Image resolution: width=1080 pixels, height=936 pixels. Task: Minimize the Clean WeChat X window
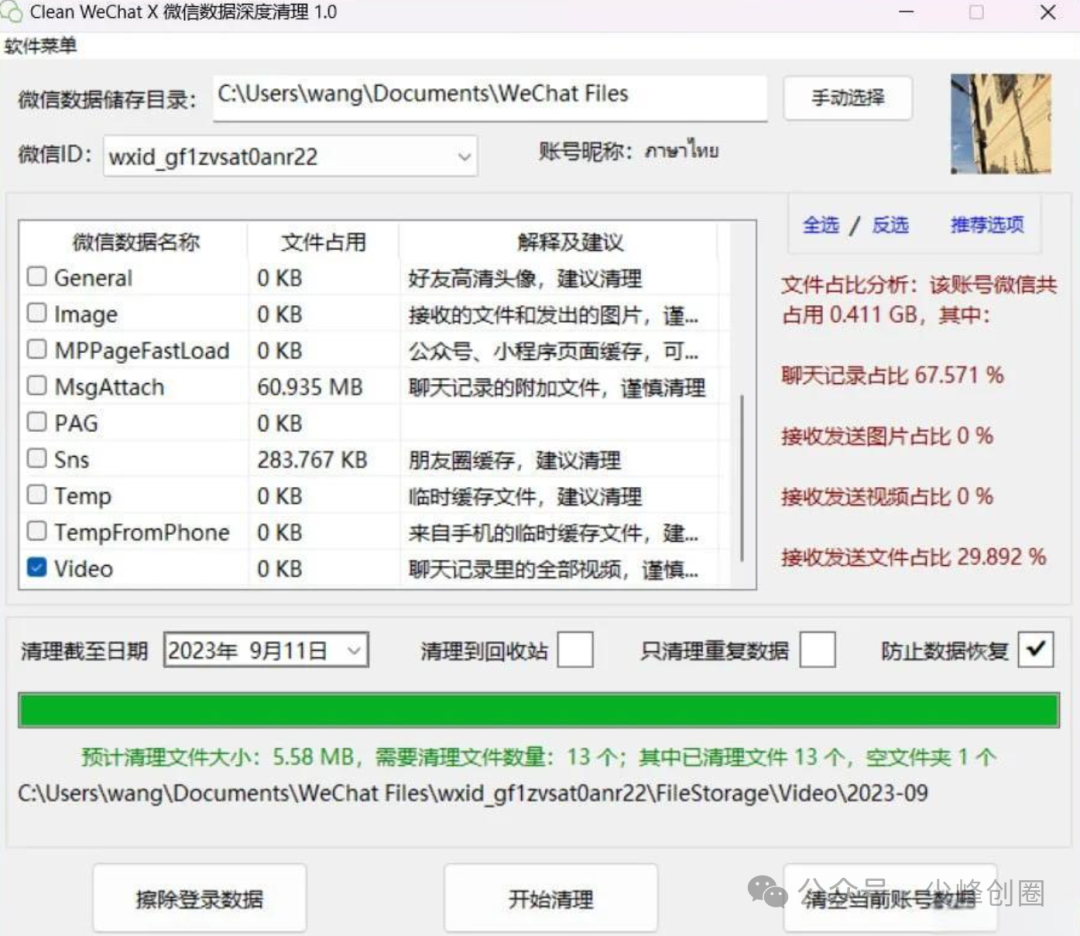tap(906, 12)
